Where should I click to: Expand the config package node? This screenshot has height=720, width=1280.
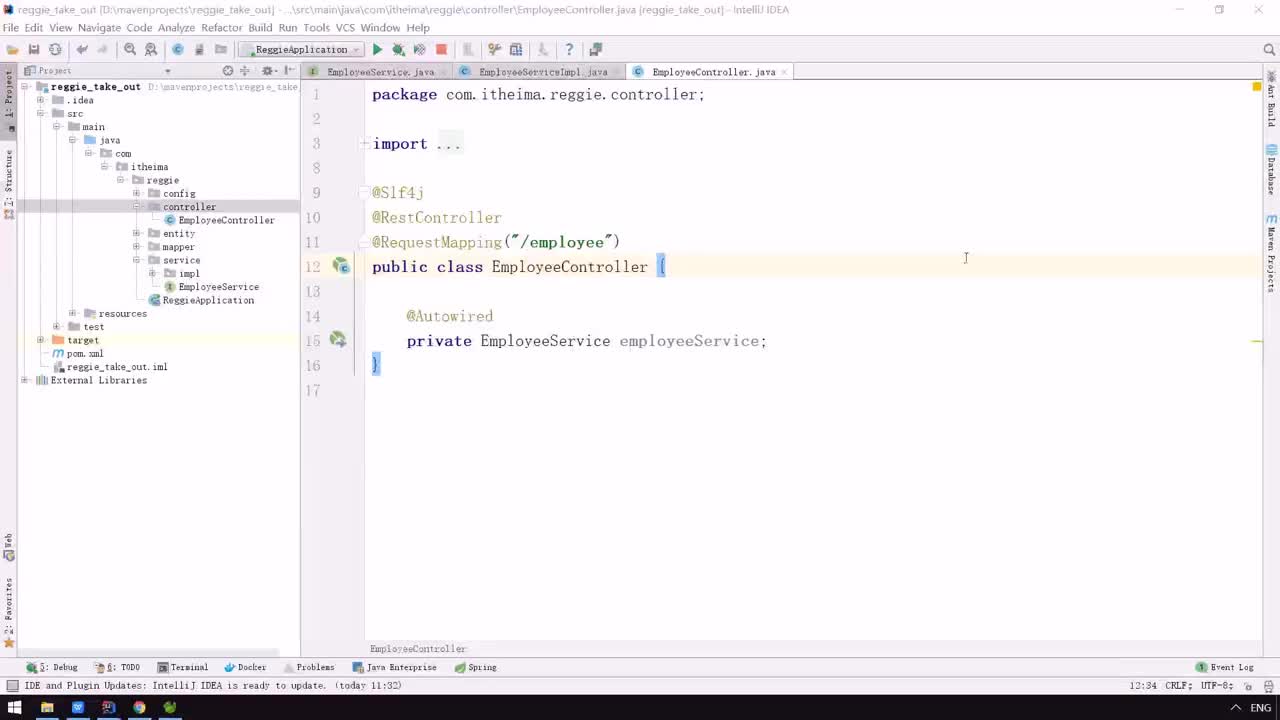click(137, 193)
